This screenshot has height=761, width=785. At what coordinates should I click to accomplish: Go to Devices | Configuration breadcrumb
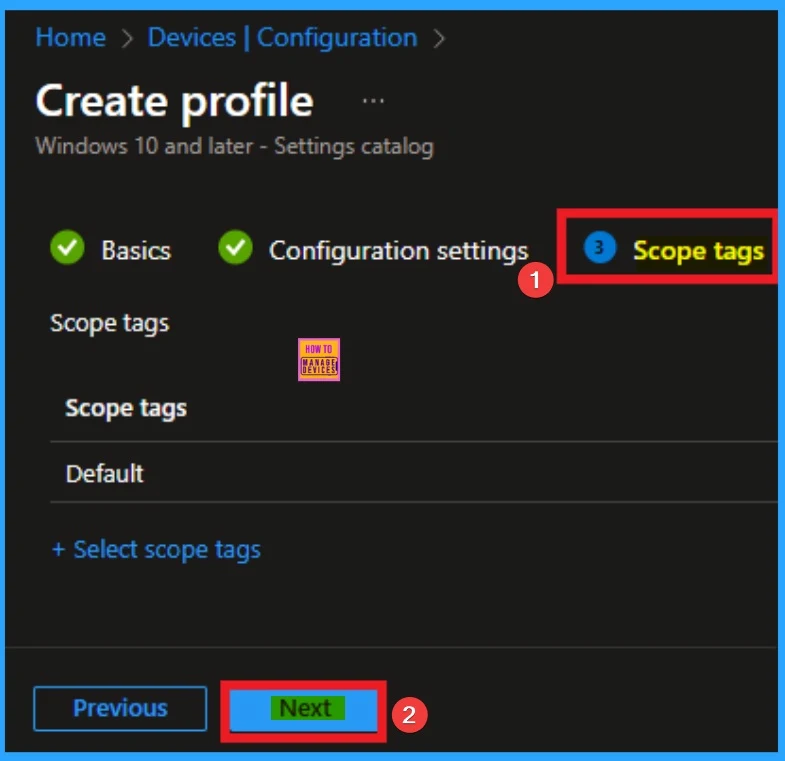(282, 38)
